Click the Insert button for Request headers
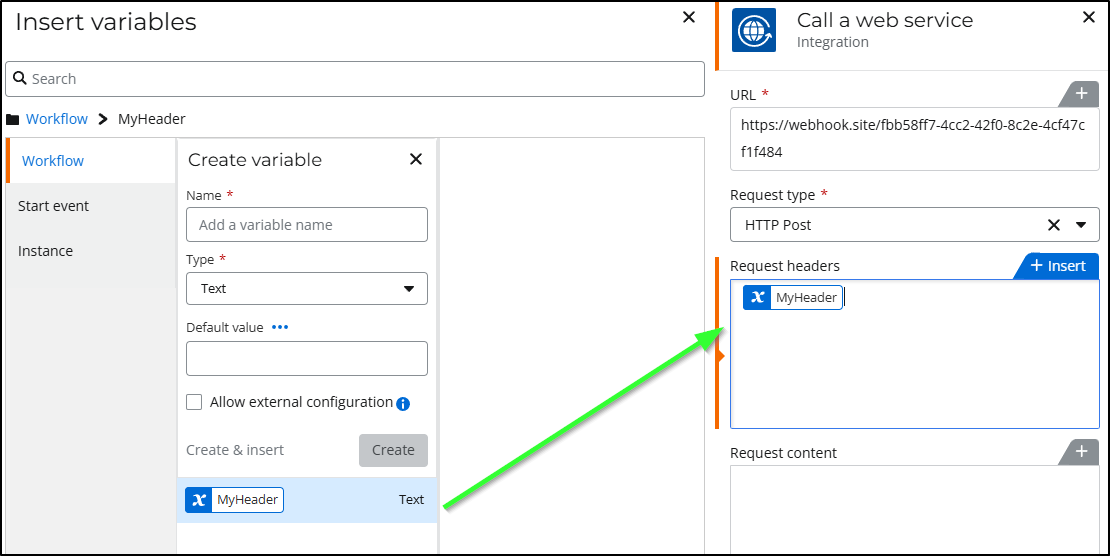1110x556 pixels. click(1058, 266)
